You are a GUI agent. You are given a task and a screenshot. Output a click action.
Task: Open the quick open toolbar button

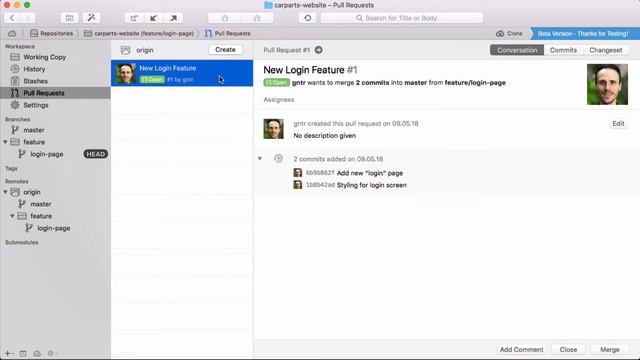[x=69, y=18]
